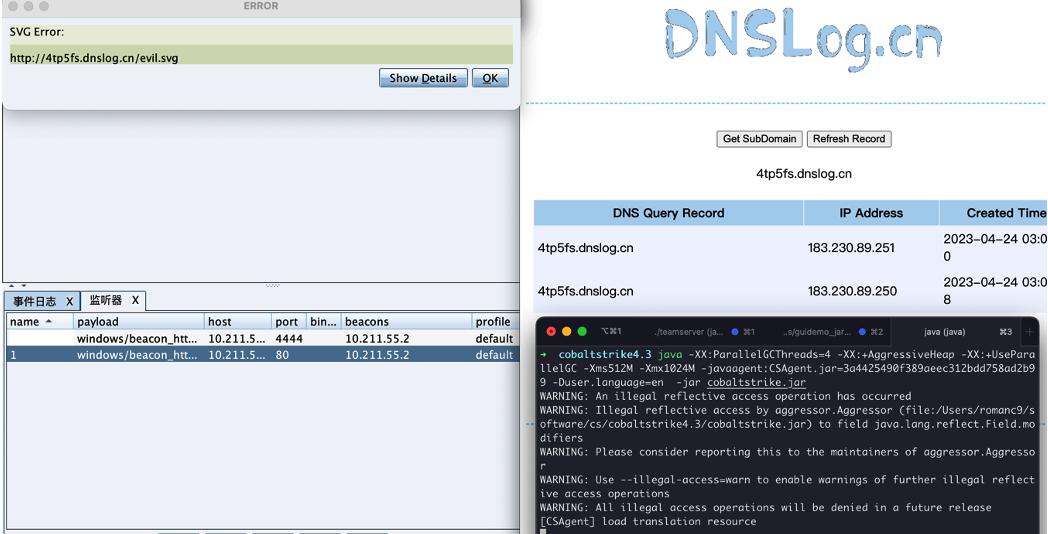Click the Get SubDomain button
The image size is (1048, 534).
760,139
